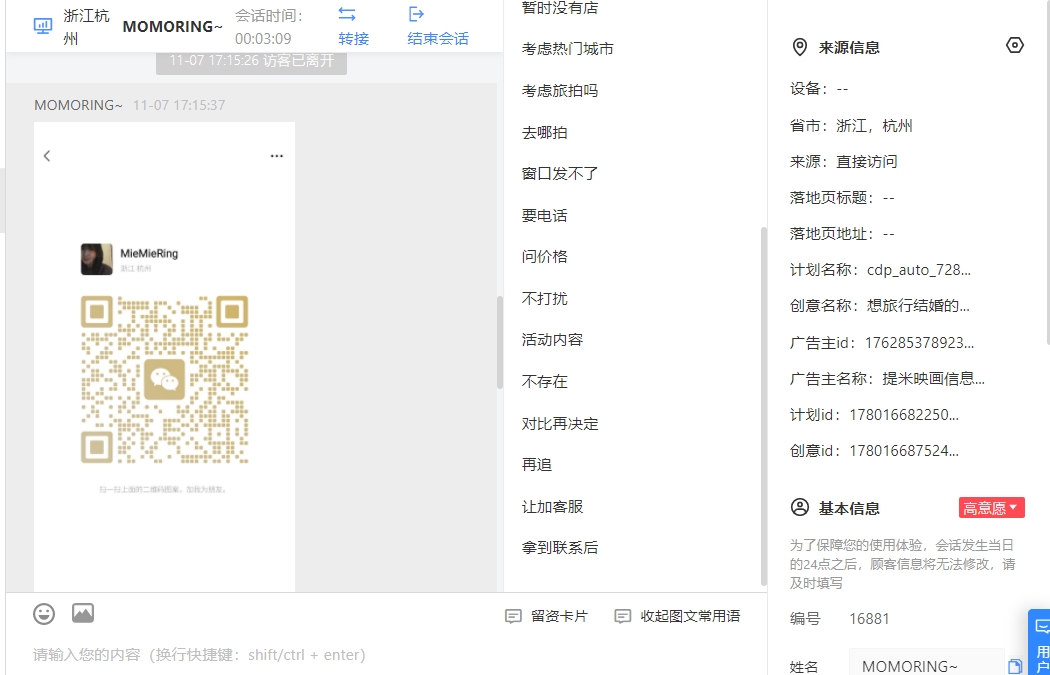The width and height of the screenshot is (1050, 675).
Task: Click the 广告主id row
Action: tap(882, 343)
